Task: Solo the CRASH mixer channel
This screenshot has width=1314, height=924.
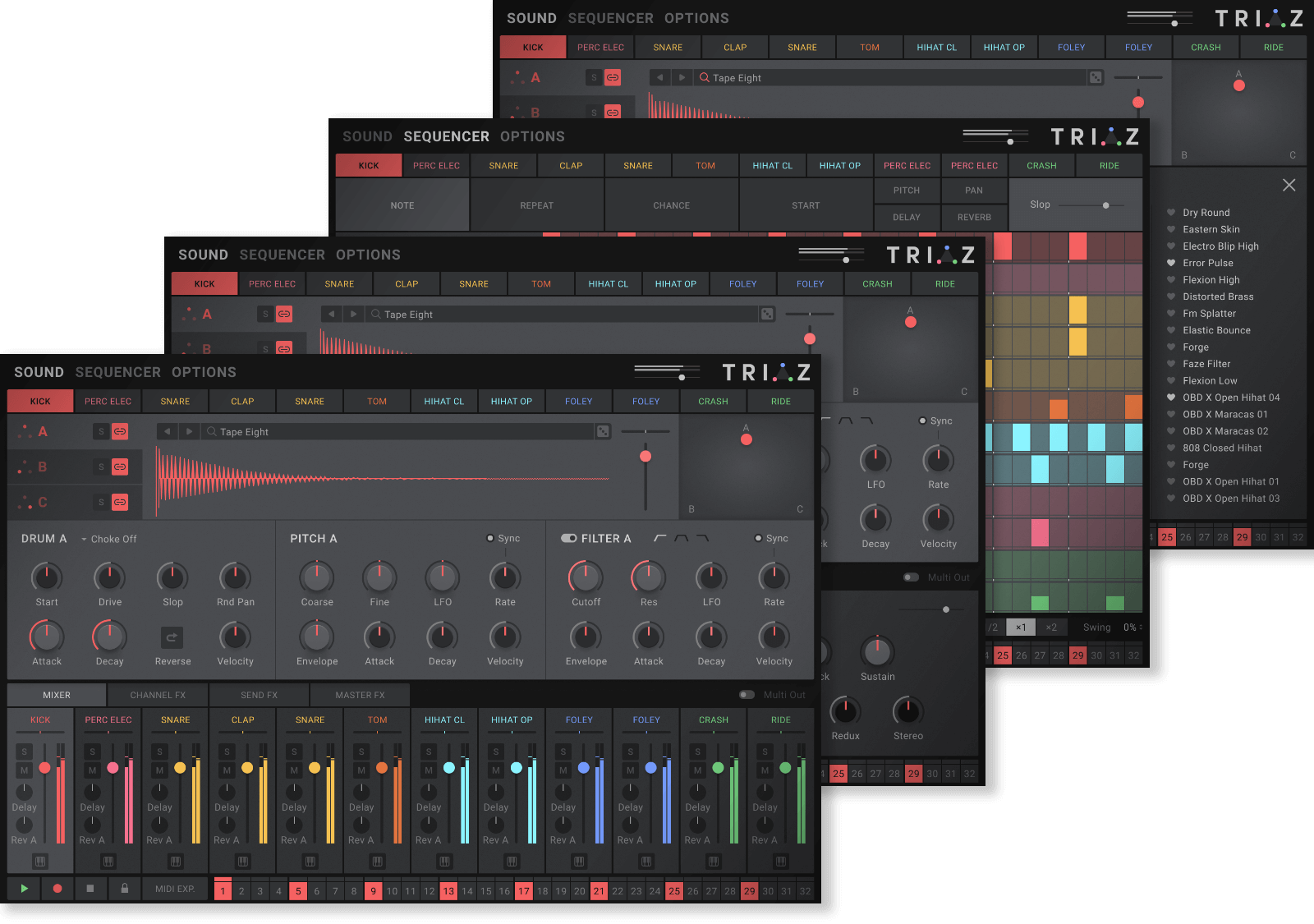Action: point(697,752)
